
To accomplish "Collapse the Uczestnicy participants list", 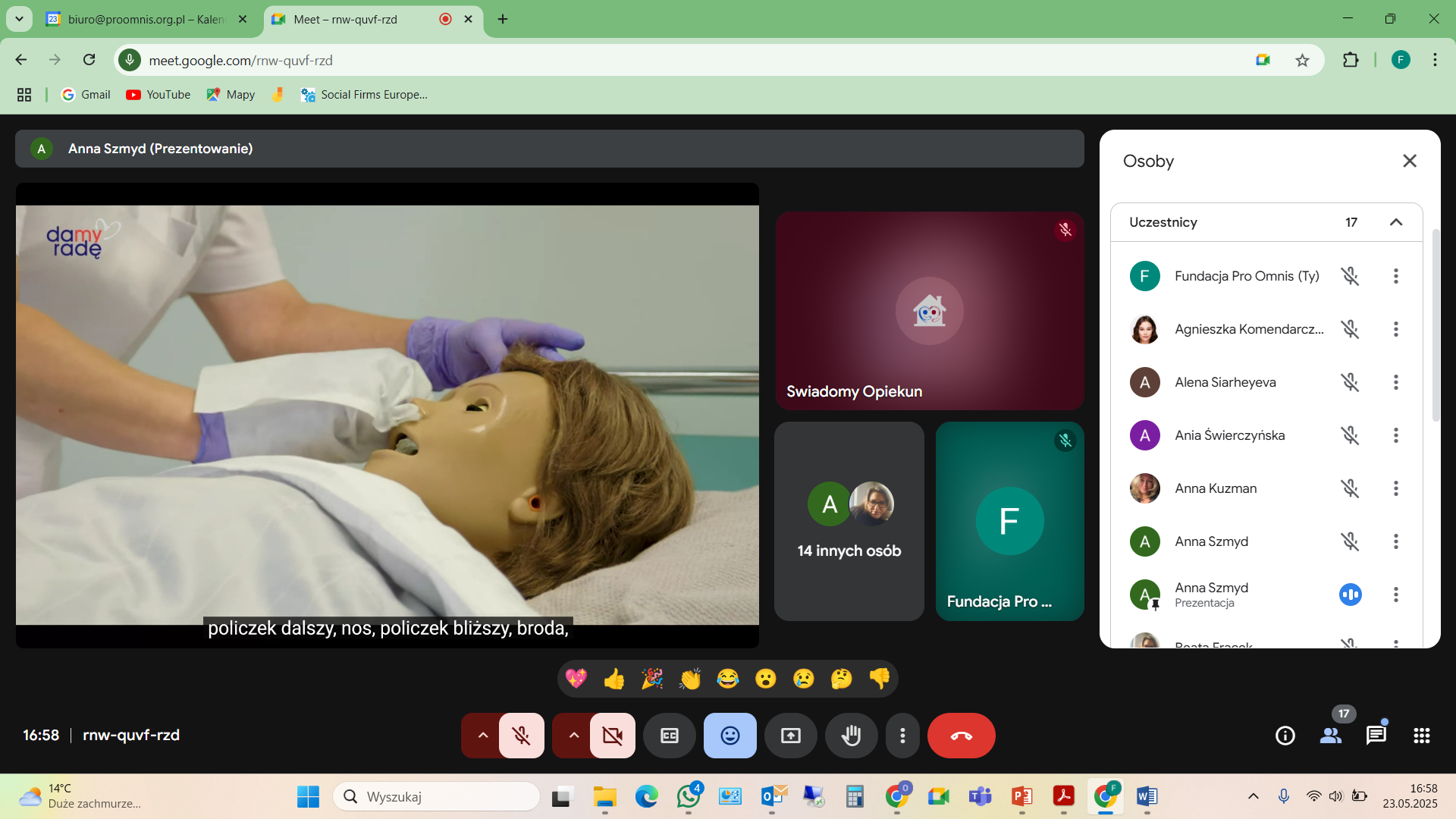I will point(1395,222).
